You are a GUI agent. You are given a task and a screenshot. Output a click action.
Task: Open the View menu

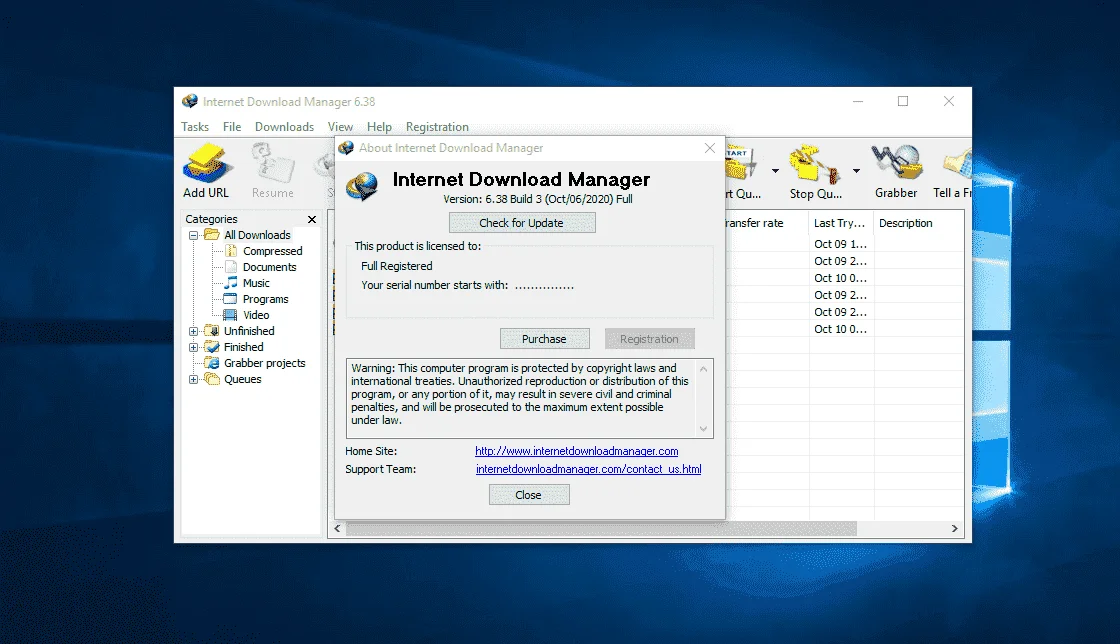click(x=340, y=126)
